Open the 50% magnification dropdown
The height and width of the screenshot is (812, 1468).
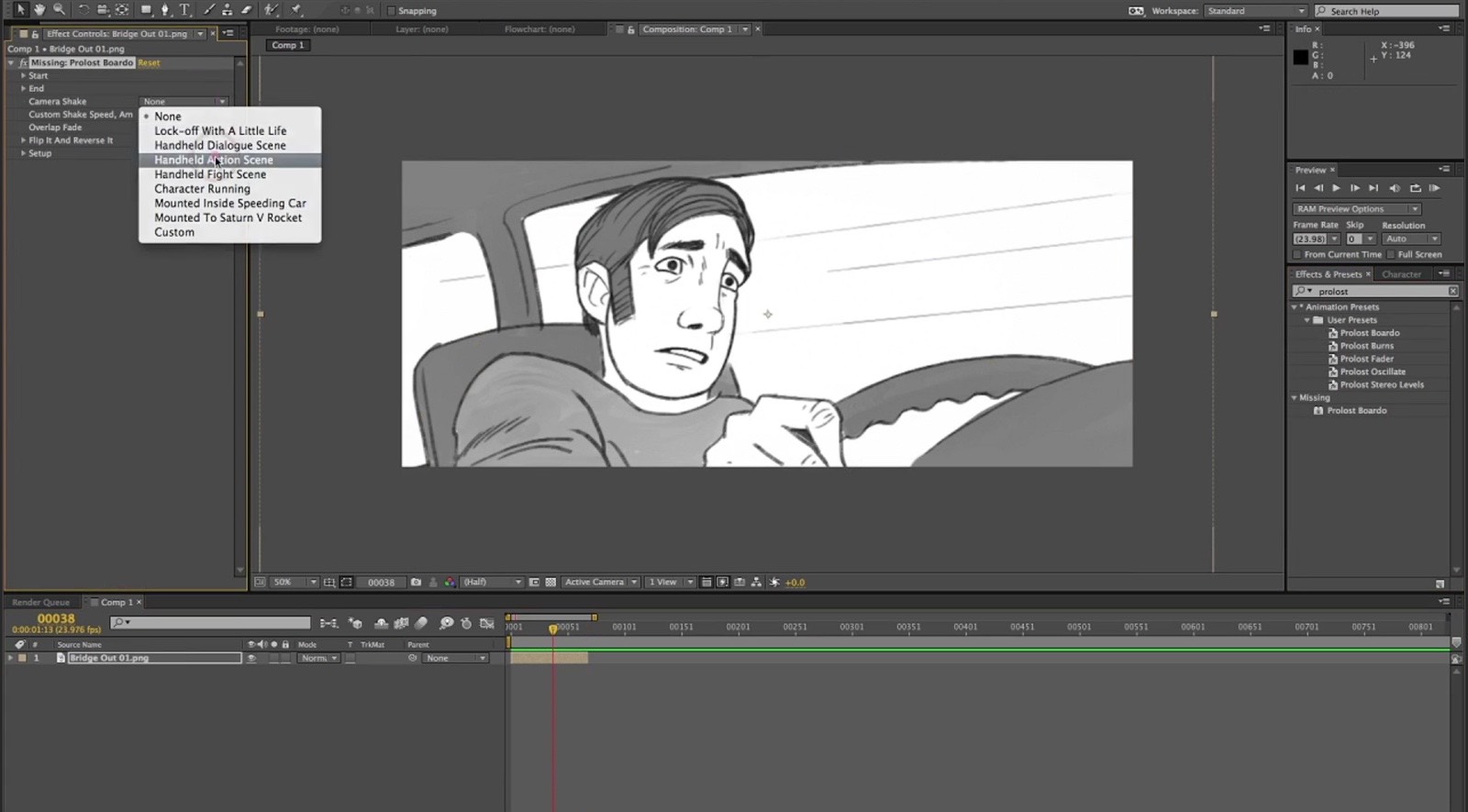[295, 583]
